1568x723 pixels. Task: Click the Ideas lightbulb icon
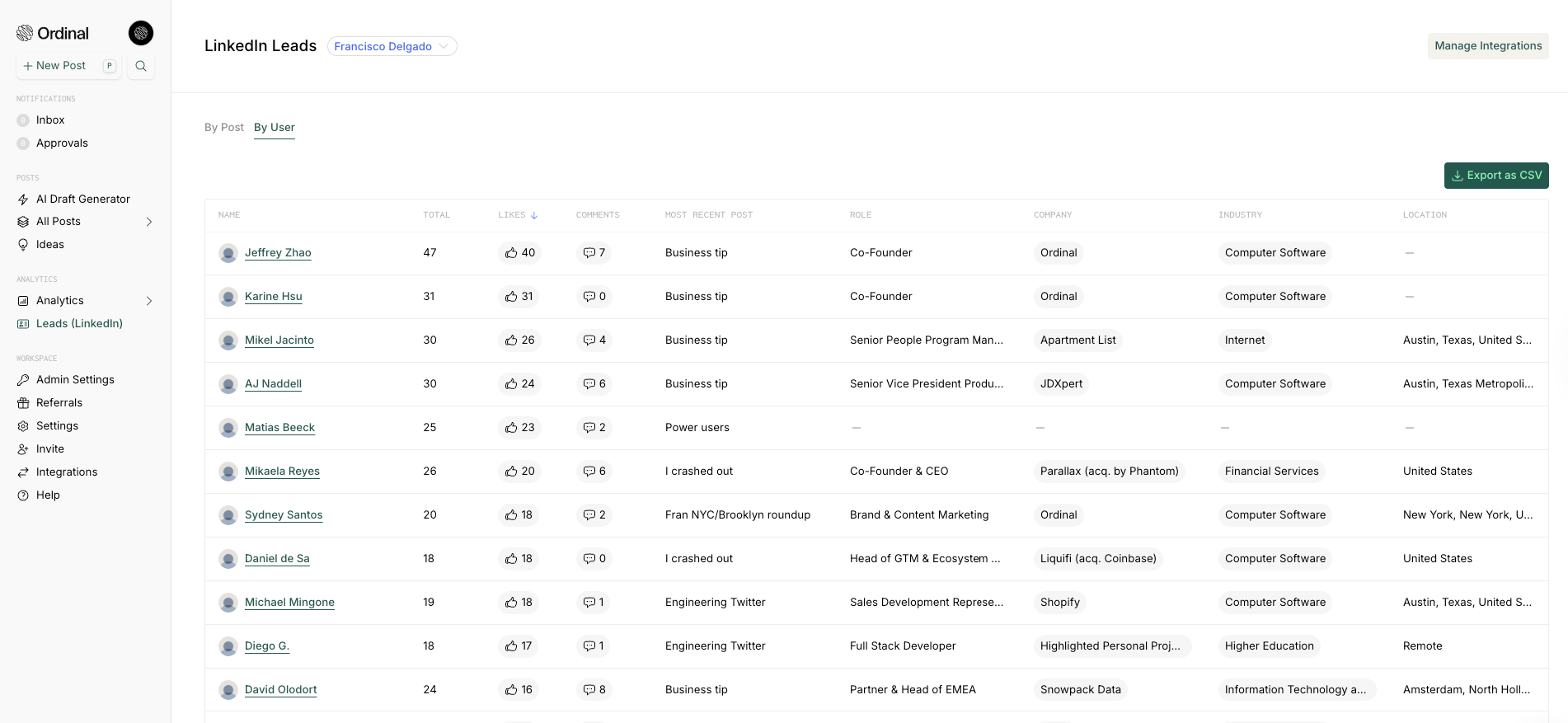pyautogui.click(x=23, y=245)
